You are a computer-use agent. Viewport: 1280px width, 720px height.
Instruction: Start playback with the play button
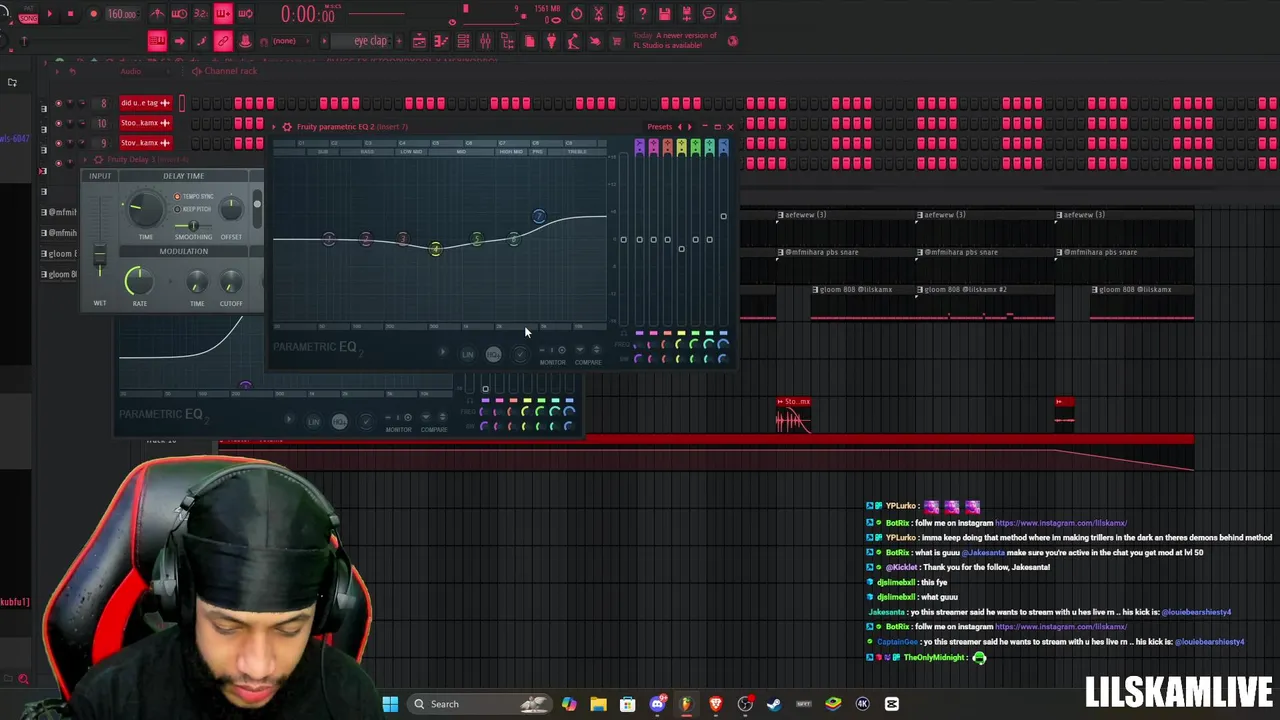click(48, 14)
